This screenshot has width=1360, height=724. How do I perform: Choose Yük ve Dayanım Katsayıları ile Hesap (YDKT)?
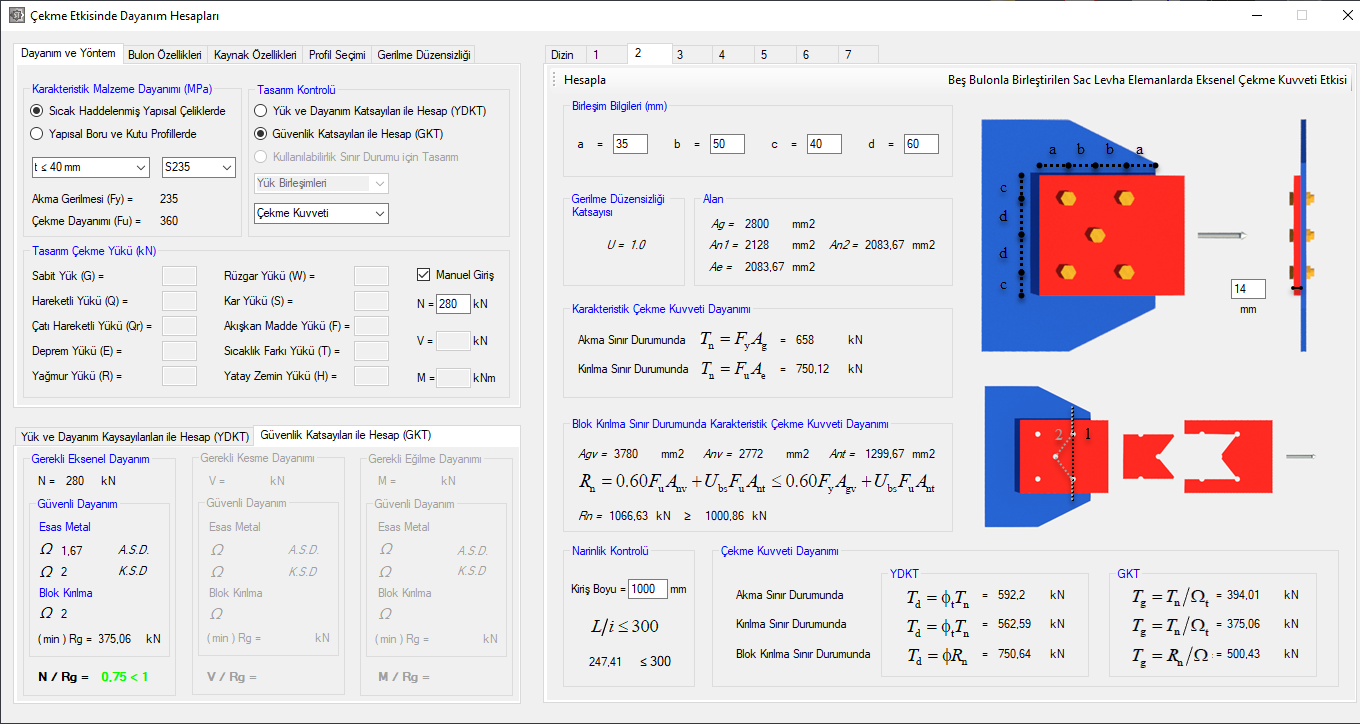pyautogui.click(x=370, y=111)
